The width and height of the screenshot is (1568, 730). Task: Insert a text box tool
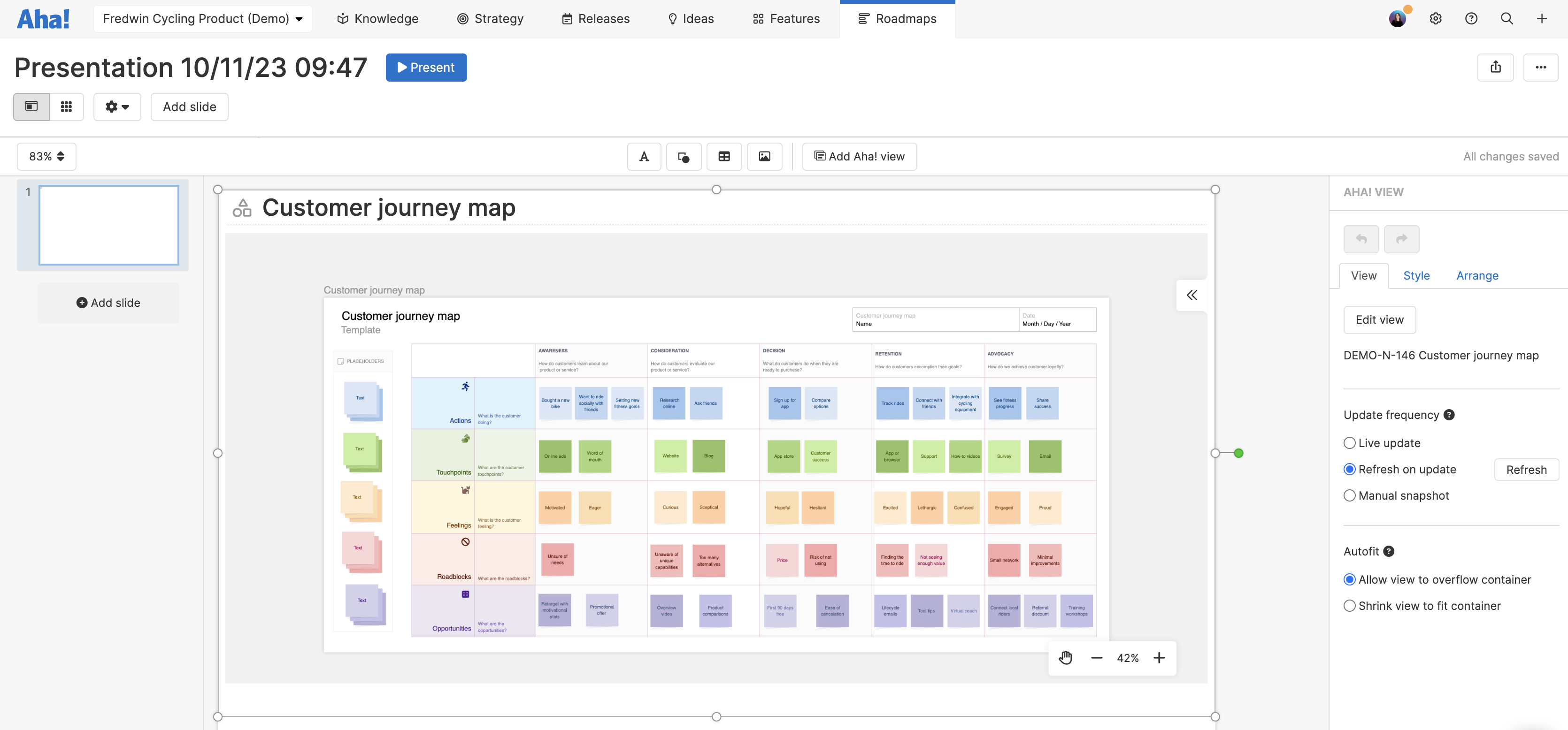tap(644, 156)
